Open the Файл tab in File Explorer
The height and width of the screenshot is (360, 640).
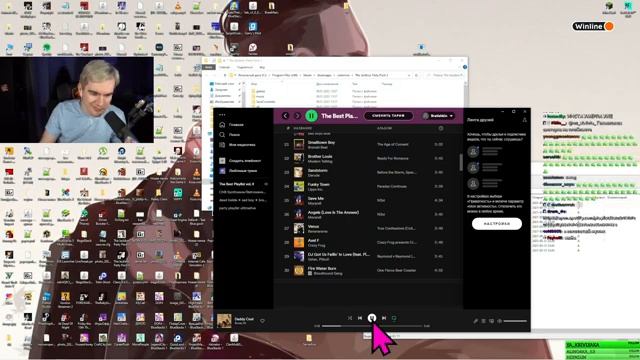point(209,67)
